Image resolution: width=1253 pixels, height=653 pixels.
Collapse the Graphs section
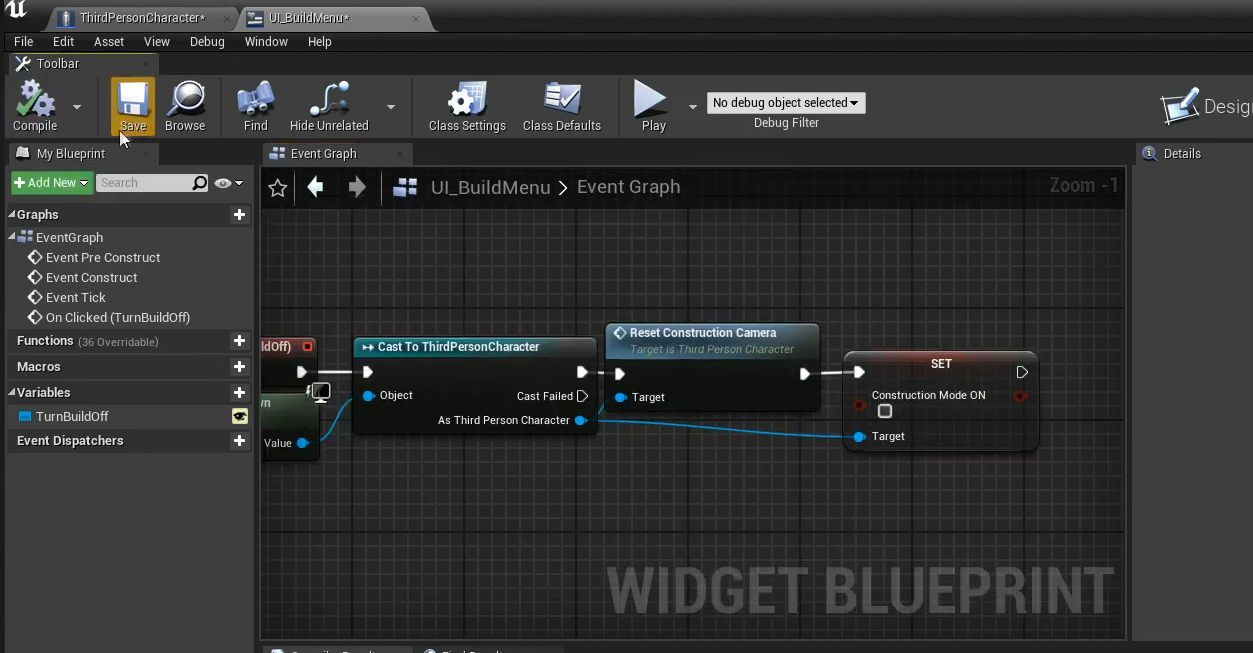[x=13, y=215]
